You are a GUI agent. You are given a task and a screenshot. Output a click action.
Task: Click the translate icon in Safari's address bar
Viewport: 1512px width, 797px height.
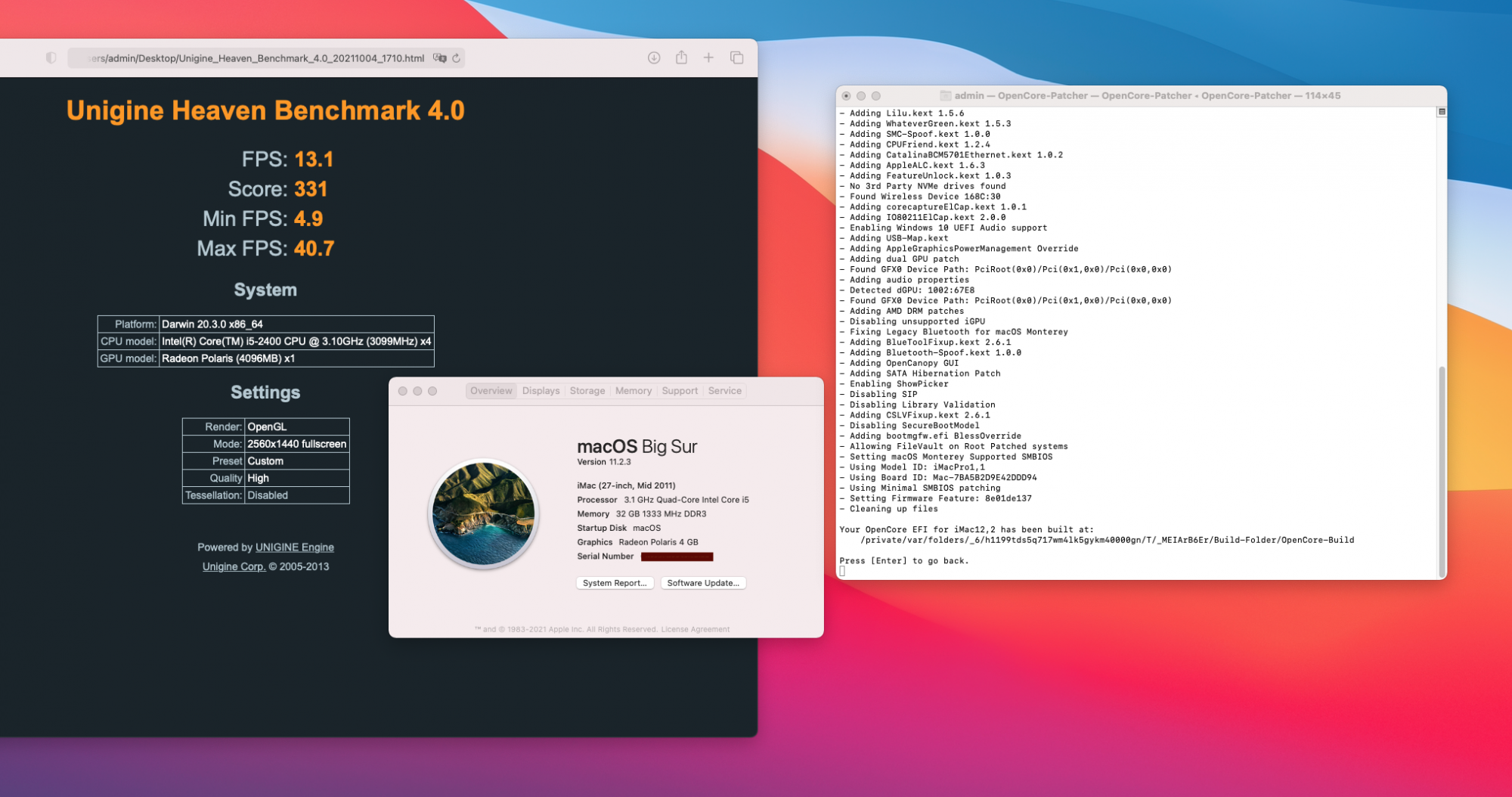tap(439, 58)
